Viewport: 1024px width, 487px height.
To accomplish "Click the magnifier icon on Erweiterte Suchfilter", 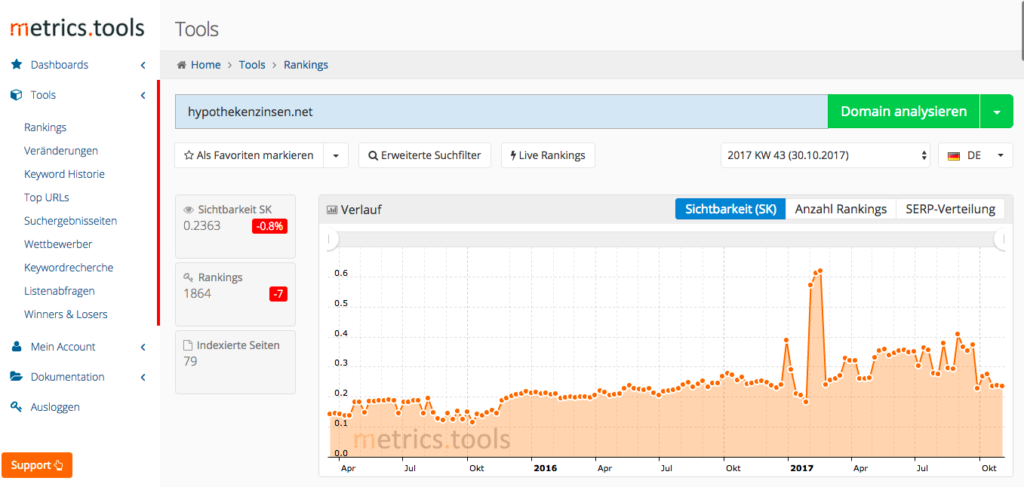I will pos(374,156).
